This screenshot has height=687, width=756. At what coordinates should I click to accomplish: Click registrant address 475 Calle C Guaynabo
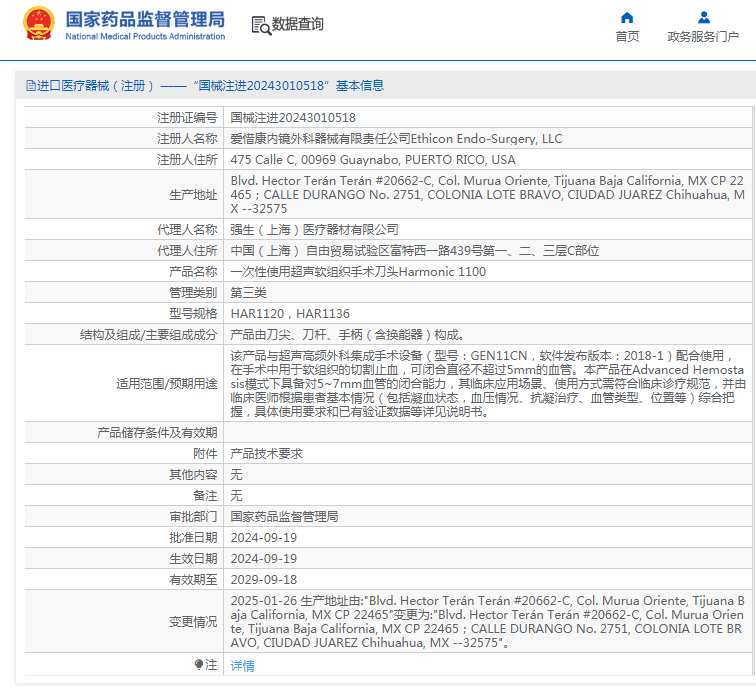click(373, 160)
